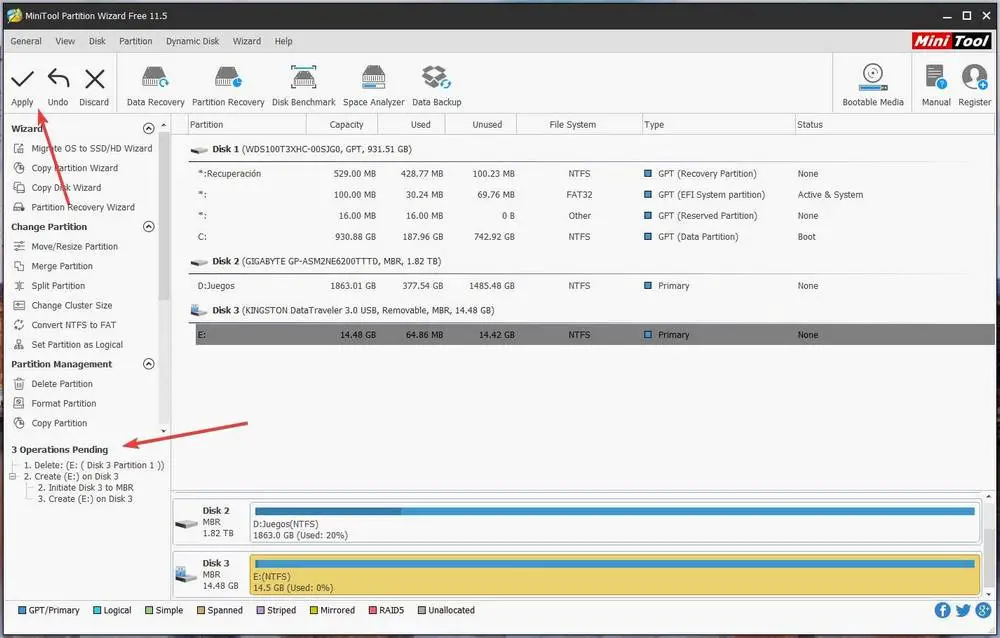Viewport: 1000px width, 638px height.
Task: Select the E: partition row
Action: (594, 334)
